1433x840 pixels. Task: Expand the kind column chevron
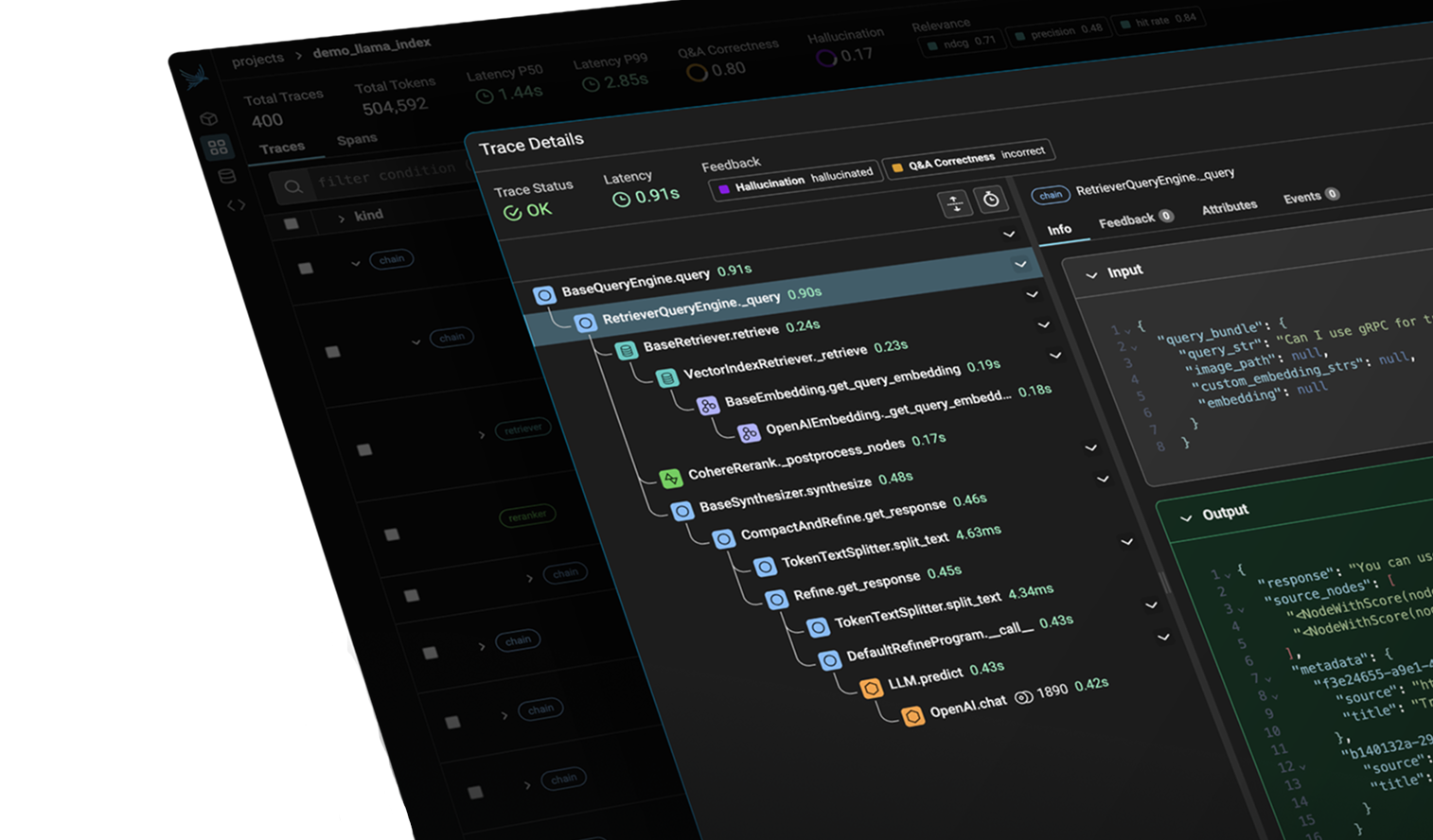(x=341, y=219)
